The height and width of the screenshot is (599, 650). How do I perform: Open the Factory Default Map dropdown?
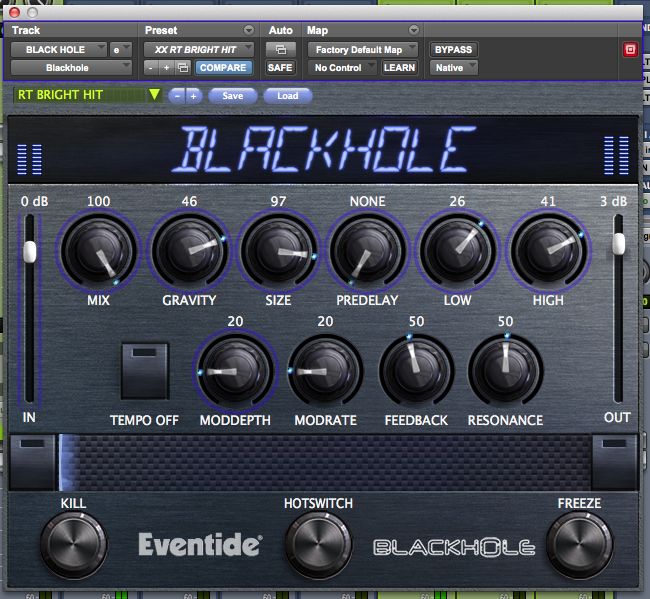363,50
